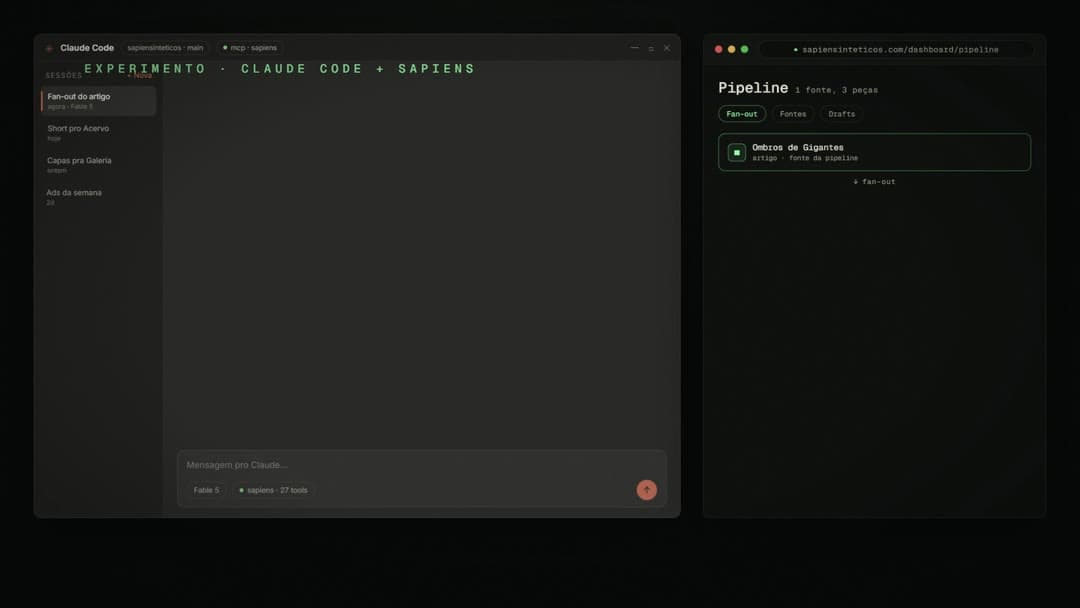Close the Claude Code window
Image resolution: width=1080 pixels, height=608 pixels.
pyautogui.click(x=667, y=48)
